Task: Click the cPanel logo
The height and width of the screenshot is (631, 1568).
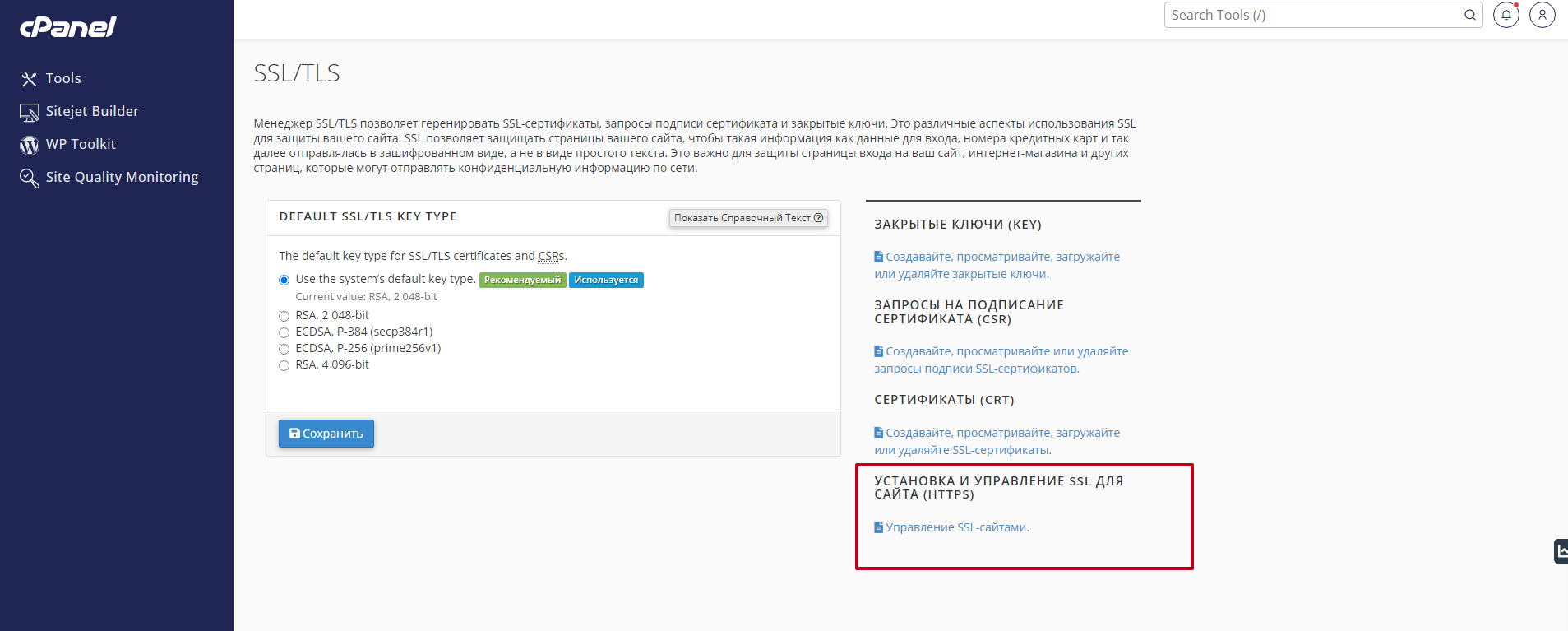Action: pos(68,27)
